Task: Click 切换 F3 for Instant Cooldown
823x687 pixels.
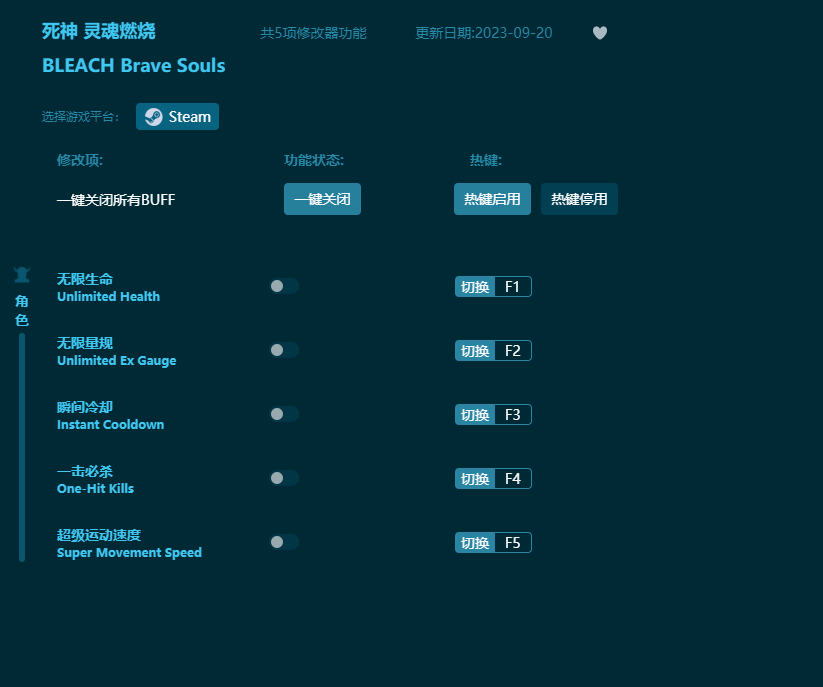Action: (493, 414)
